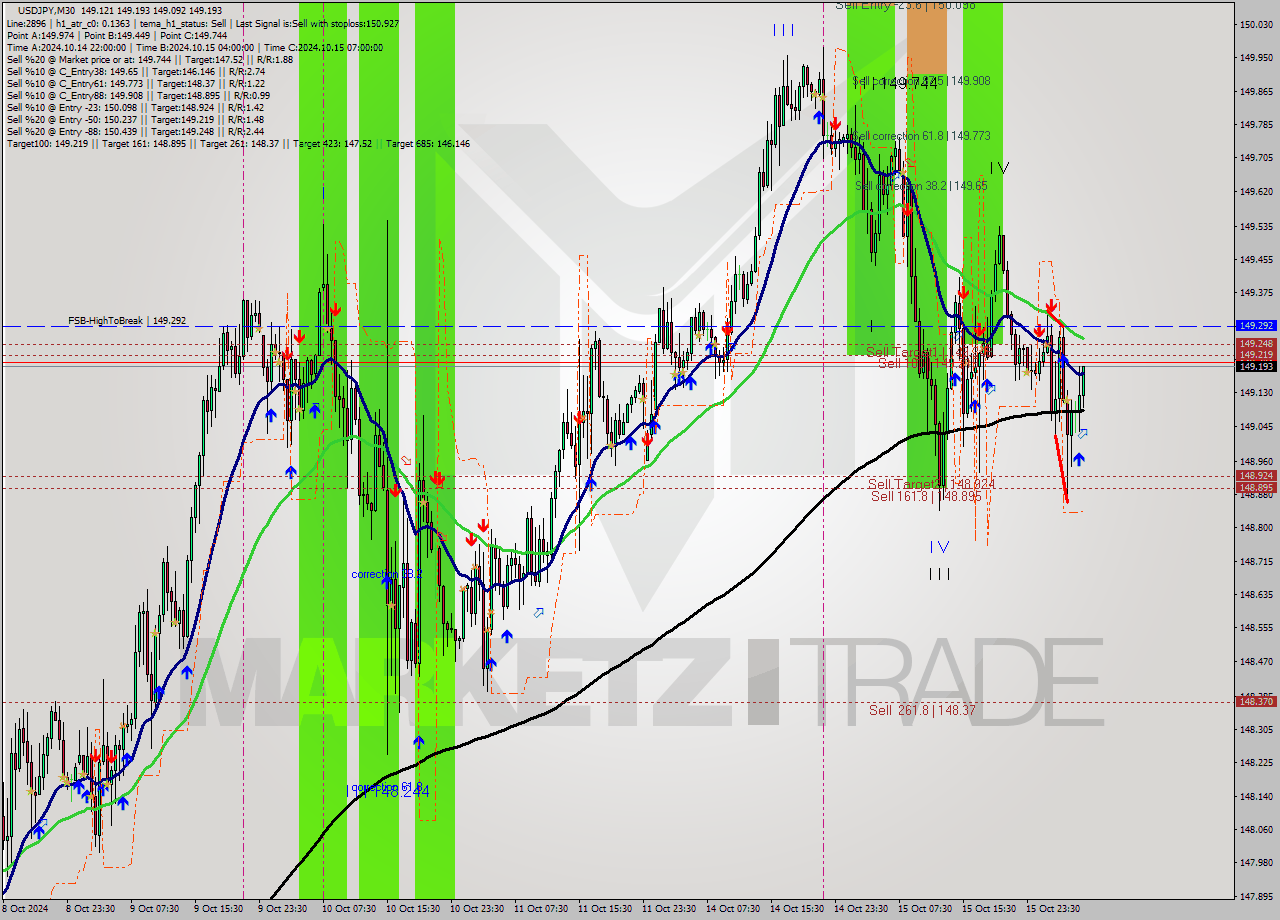This screenshot has height=920, width=1280.
Task: Click the '10 Oct 07:30' time axis label
Action: pyautogui.click(x=349, y=909)
